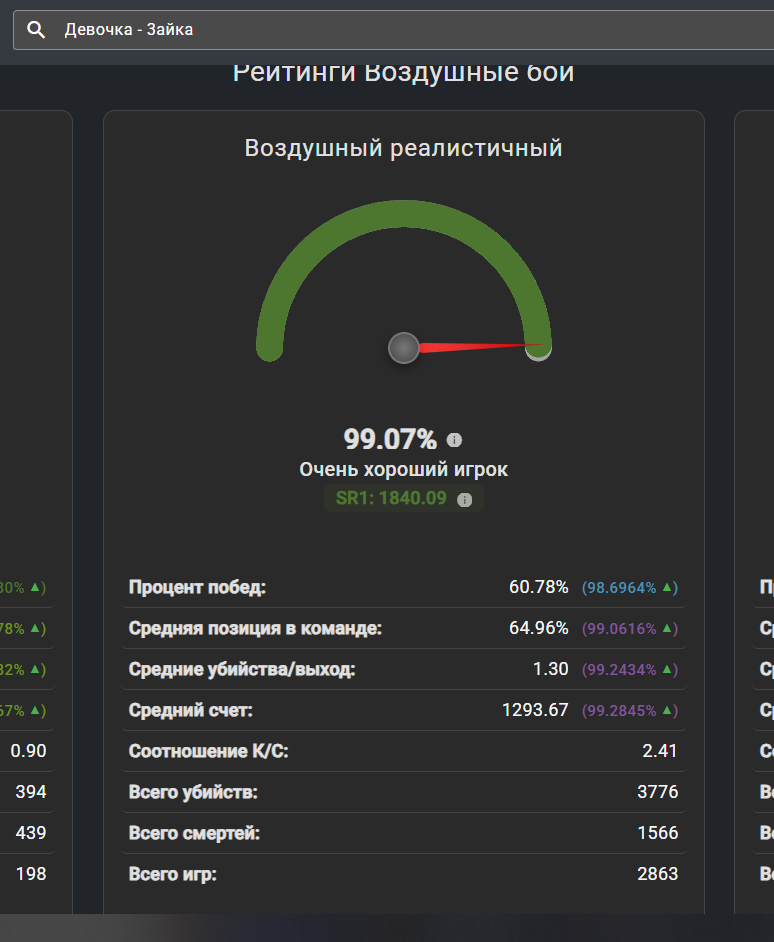
Task: Click the 64.96% value
Action: pos(538,628)
